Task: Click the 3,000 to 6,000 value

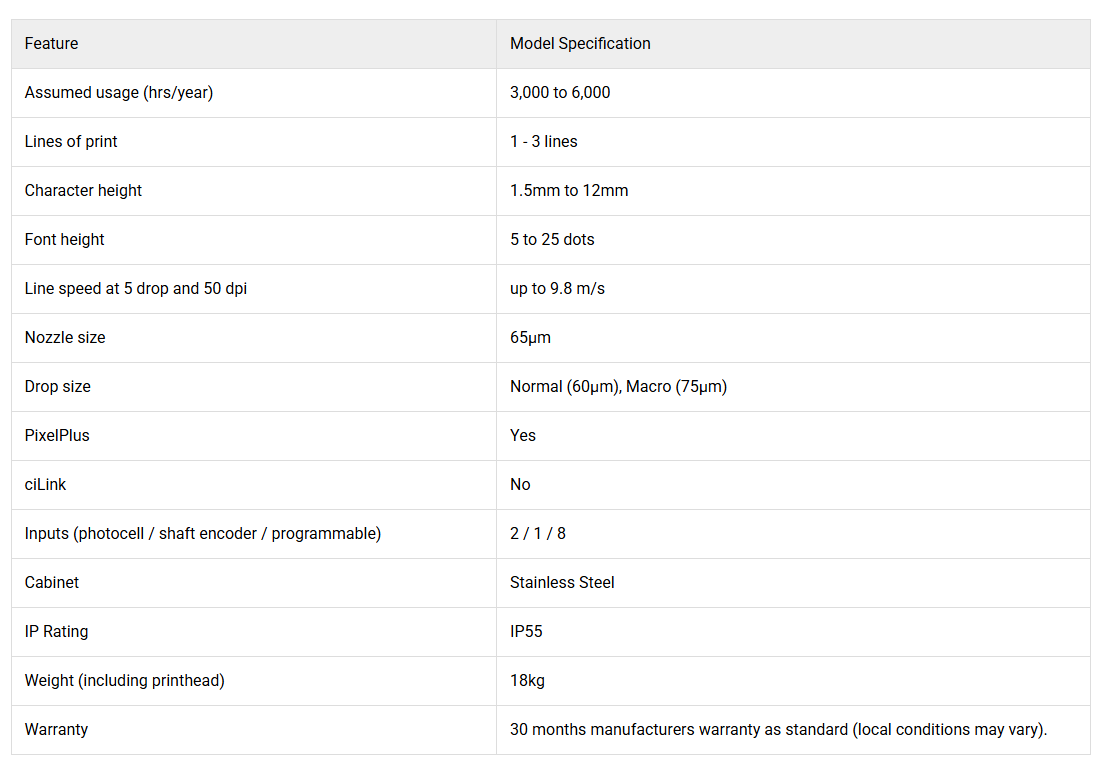Action: pyautogui.click(x=560, y=93)
